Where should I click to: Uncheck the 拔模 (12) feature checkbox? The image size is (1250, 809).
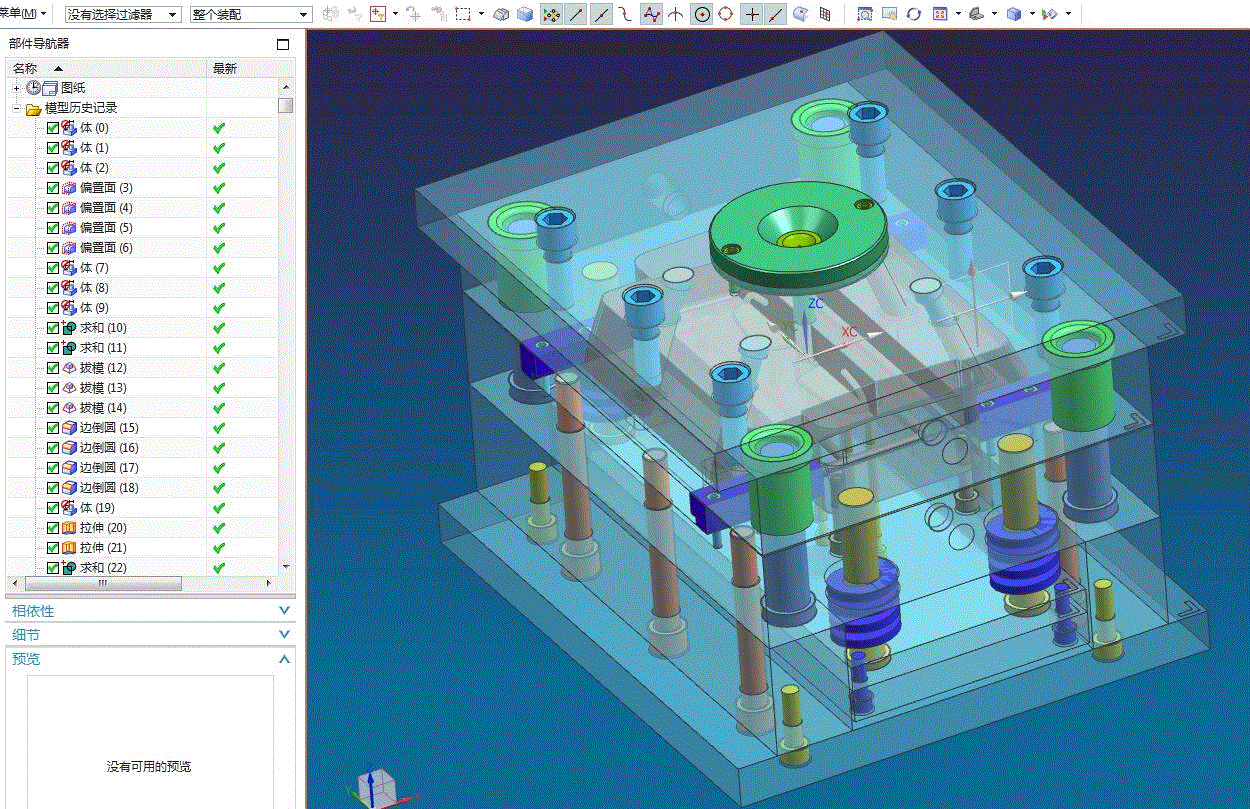pos(53,368)
